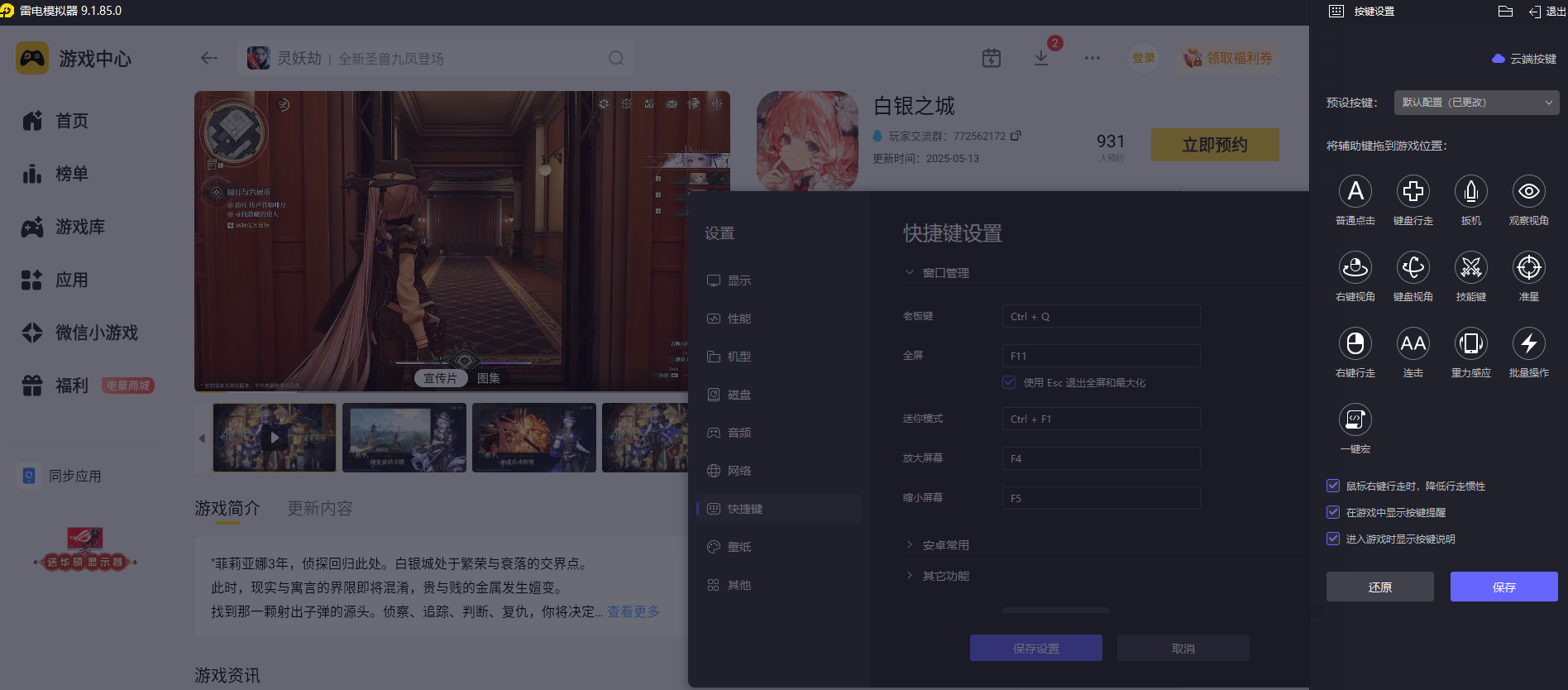
Task: Open the keymap folder icon in title bar
Action: pos(1505,12)
